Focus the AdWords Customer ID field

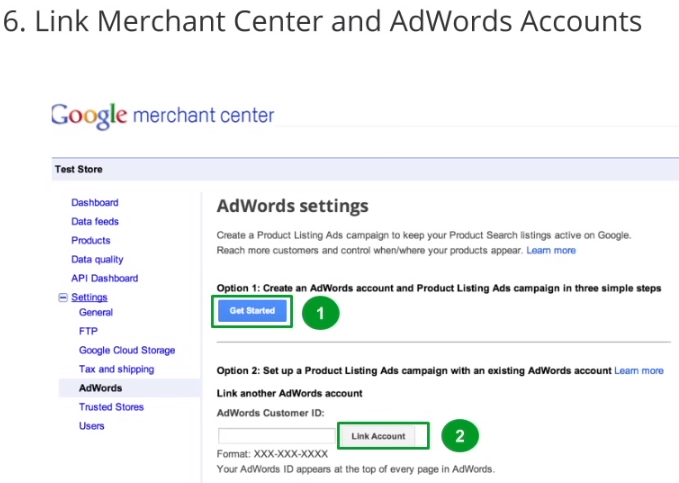click(x=277, y=436)
